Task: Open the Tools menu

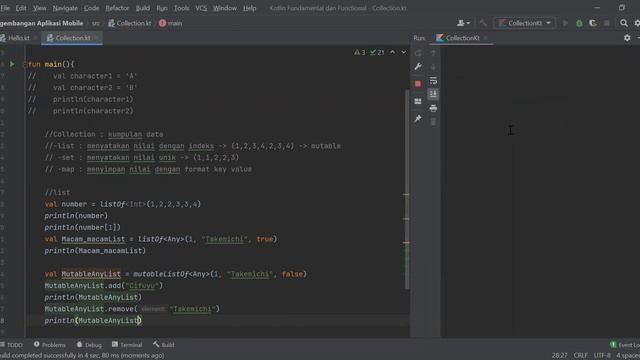Action: tap(181, 8)
